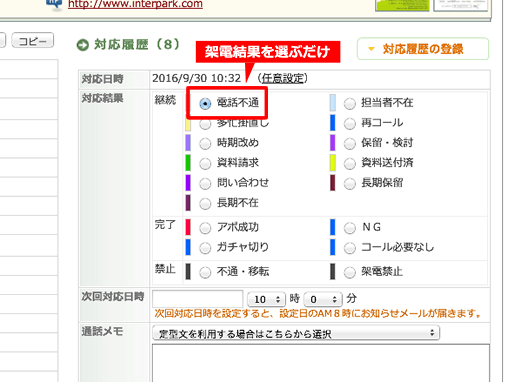Open the 任意設定 link

pos(282,79)
